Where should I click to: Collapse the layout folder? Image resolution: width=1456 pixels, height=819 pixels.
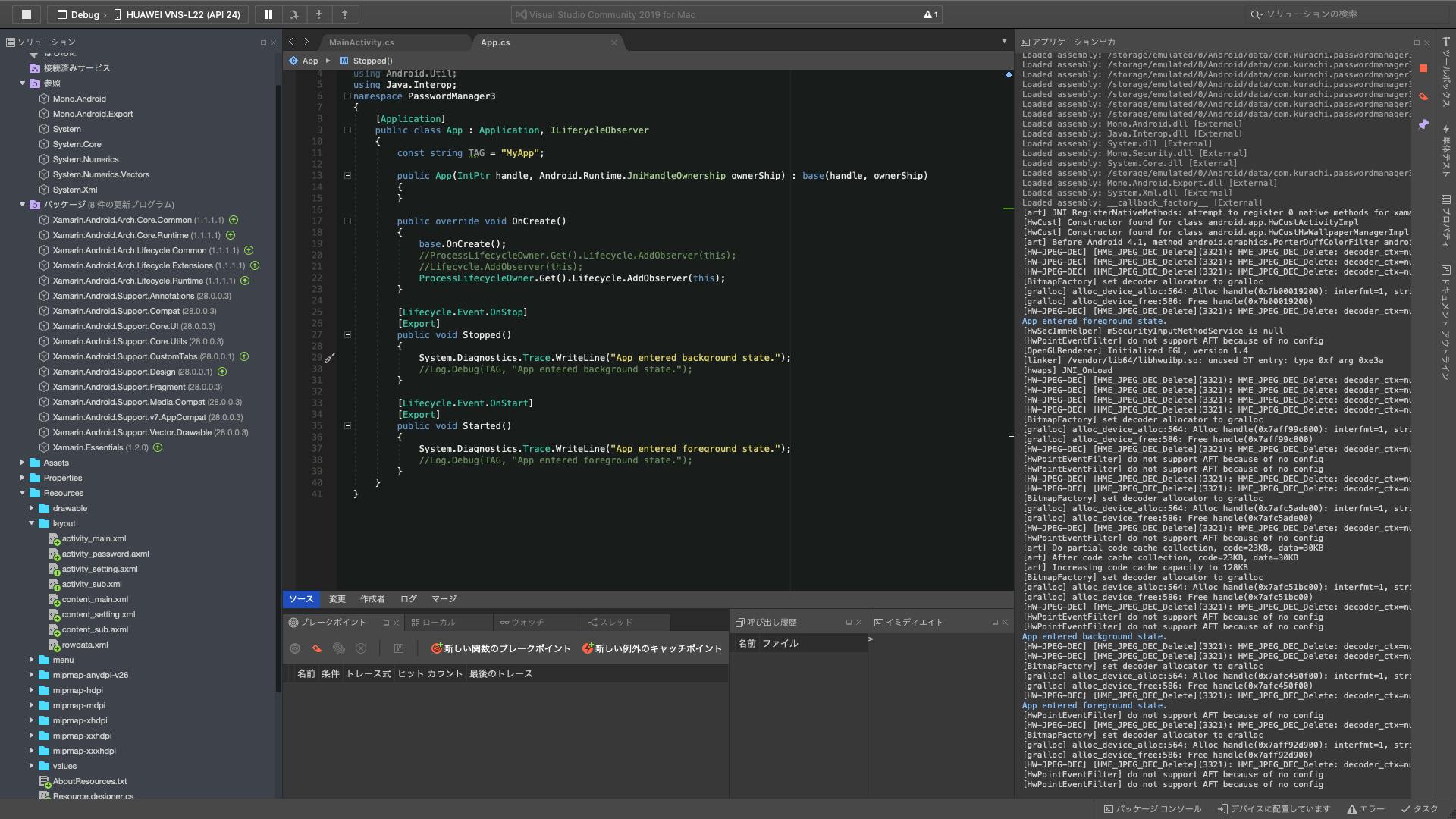pyautogui.click(x=32, y=523)
